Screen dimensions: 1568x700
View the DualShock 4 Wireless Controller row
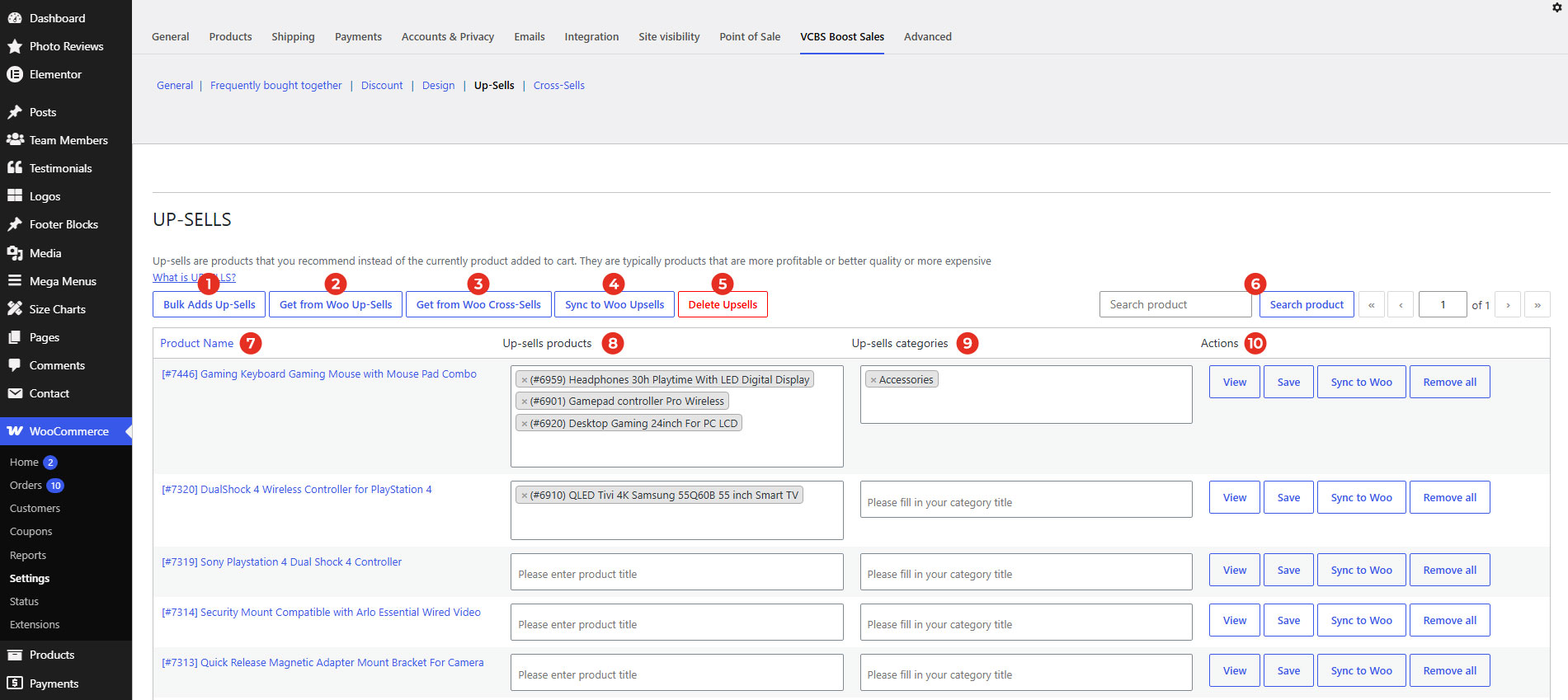pos(1235,498)
